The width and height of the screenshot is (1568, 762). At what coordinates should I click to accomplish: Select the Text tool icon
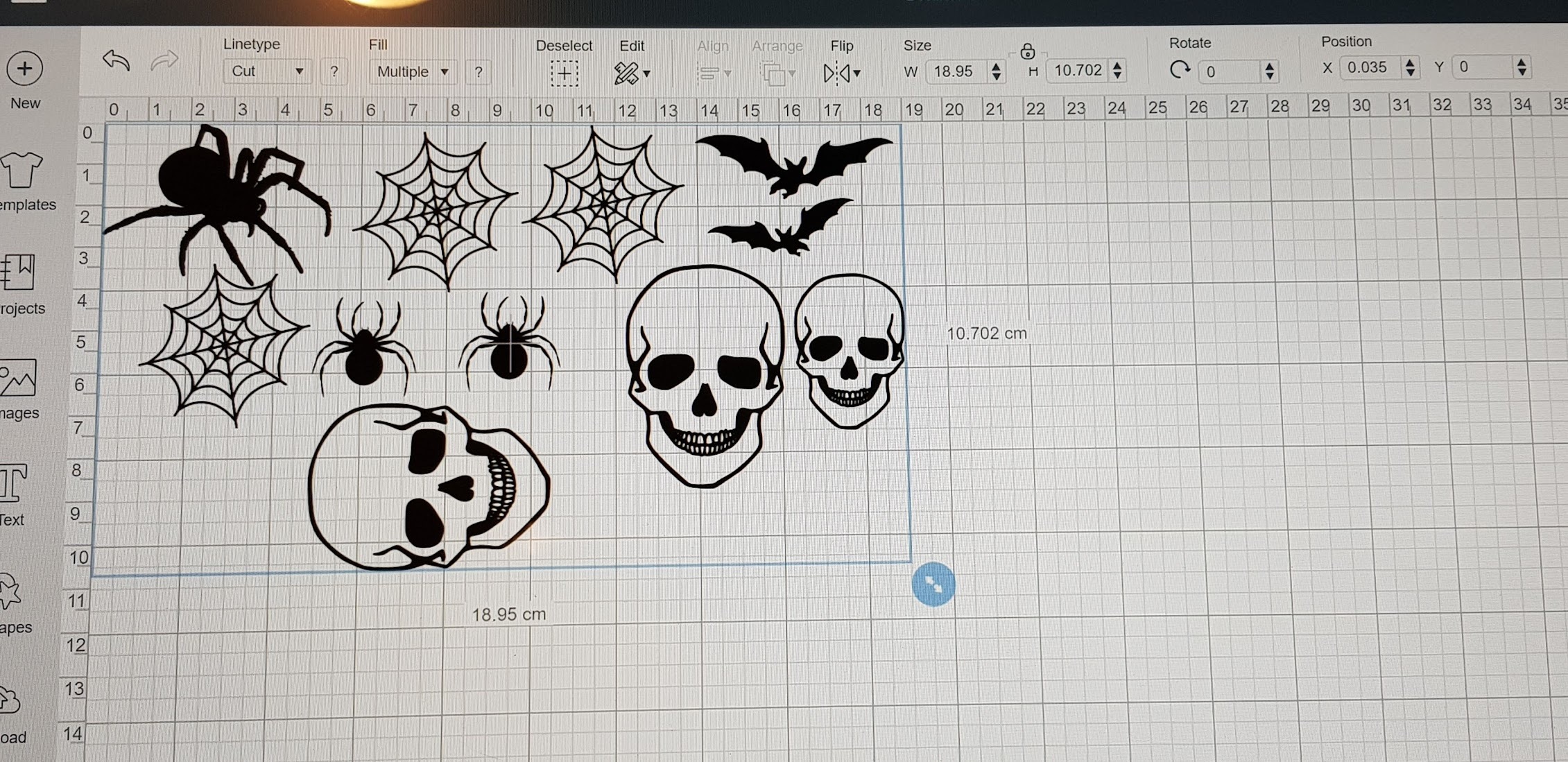[x=13, y=483]
